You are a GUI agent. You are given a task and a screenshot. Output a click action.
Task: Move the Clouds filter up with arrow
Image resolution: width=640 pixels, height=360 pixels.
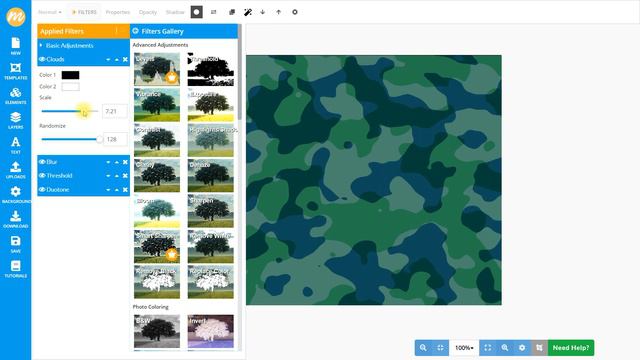click(x=117, y=60)
